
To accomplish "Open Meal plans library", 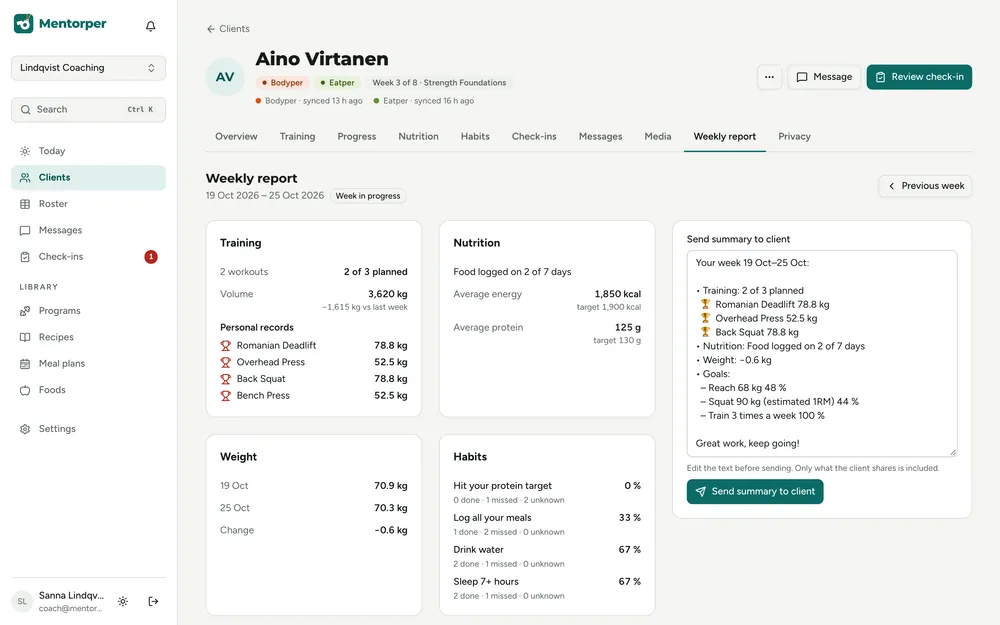I will click(88, 364).
